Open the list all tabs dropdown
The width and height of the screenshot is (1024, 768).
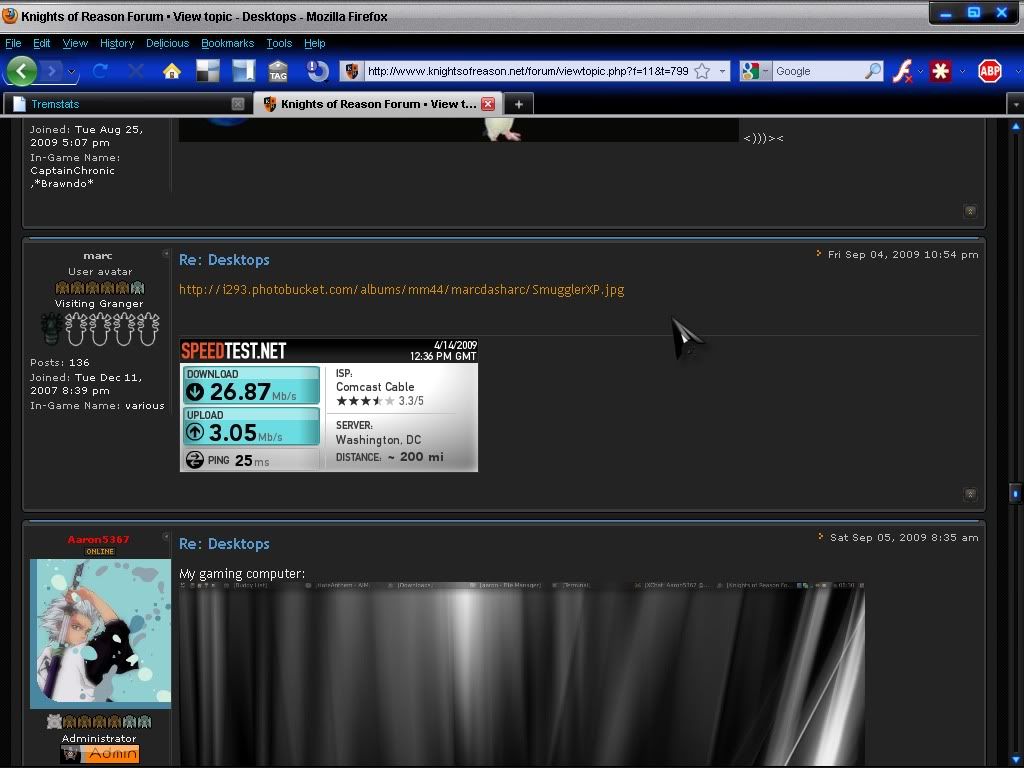click(1016, 104)
